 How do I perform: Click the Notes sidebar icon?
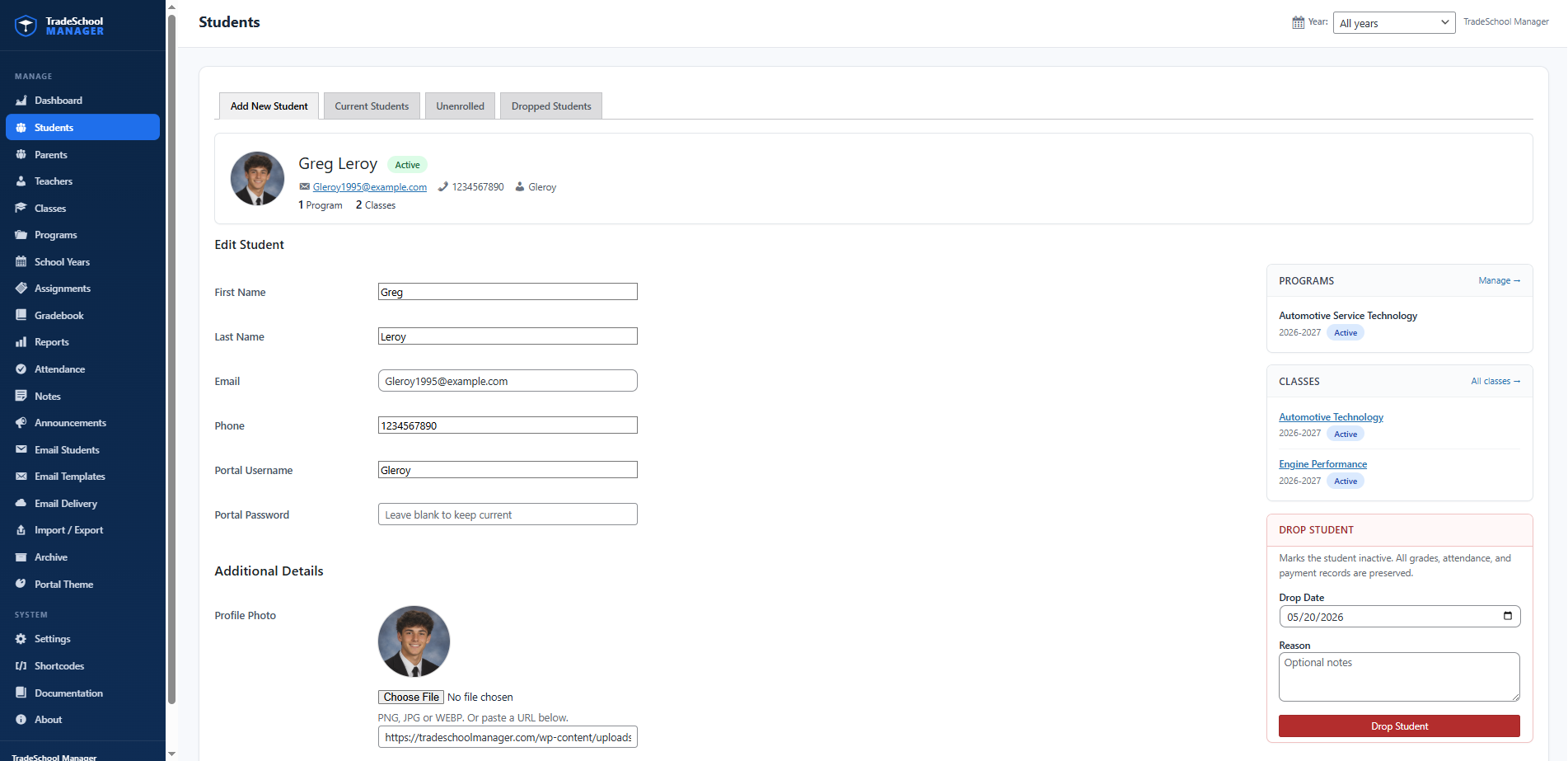click(21, 396)
